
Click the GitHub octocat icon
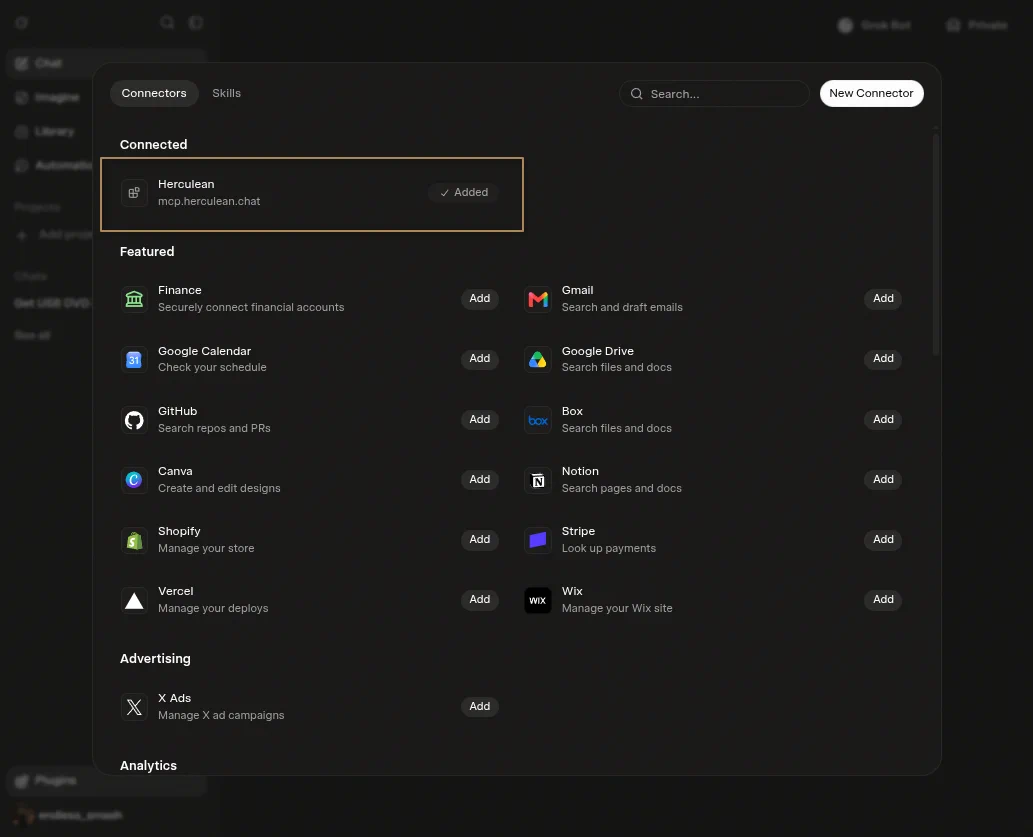click(134, 420)
